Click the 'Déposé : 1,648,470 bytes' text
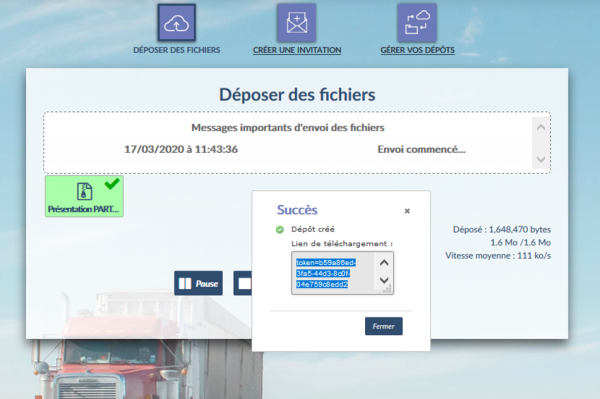Screen dimensions: 600x399 click(x=502, y=230)
